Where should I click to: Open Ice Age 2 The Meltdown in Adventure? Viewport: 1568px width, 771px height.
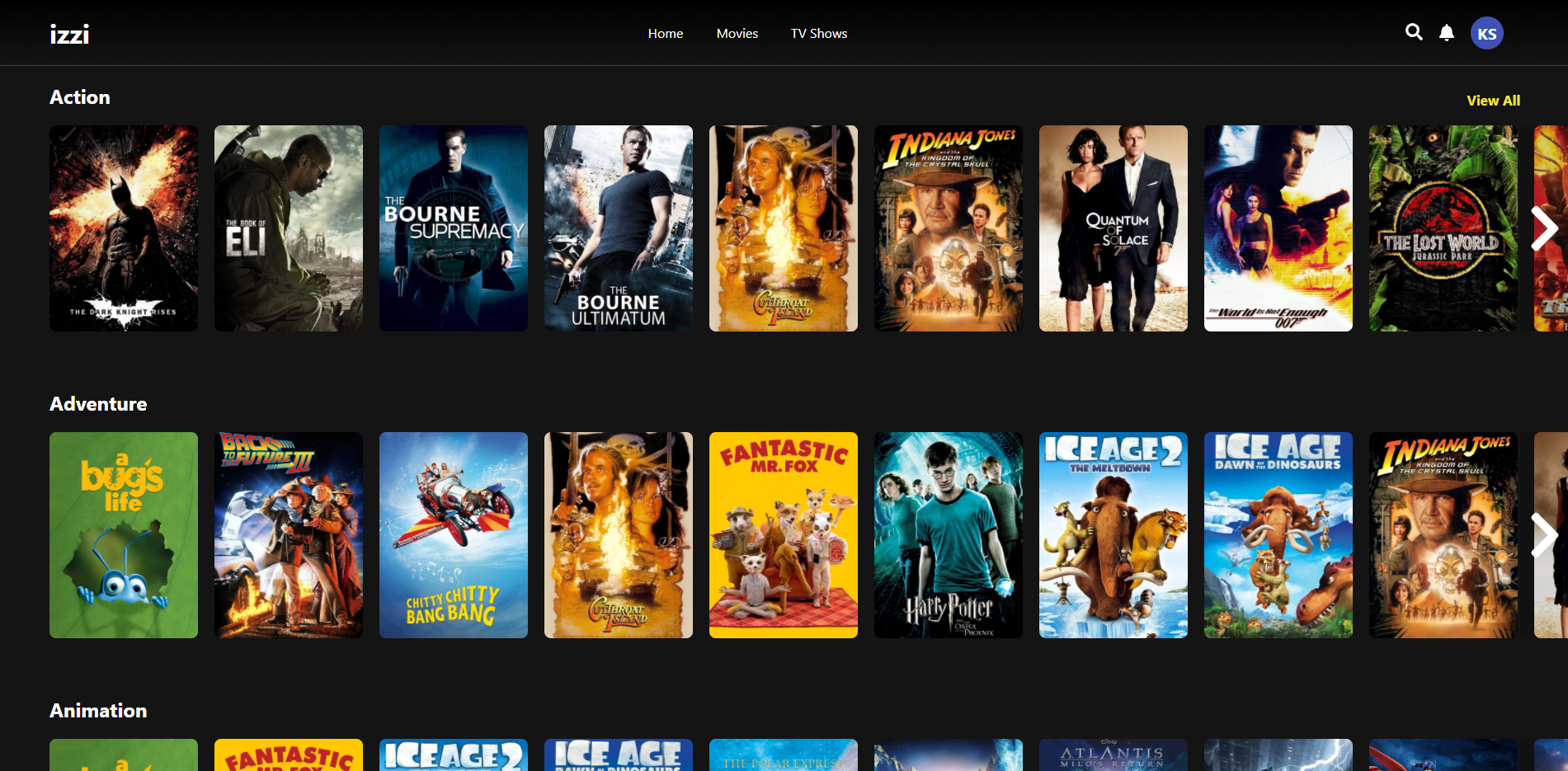pyautogui.click(x=1114, y=535)
